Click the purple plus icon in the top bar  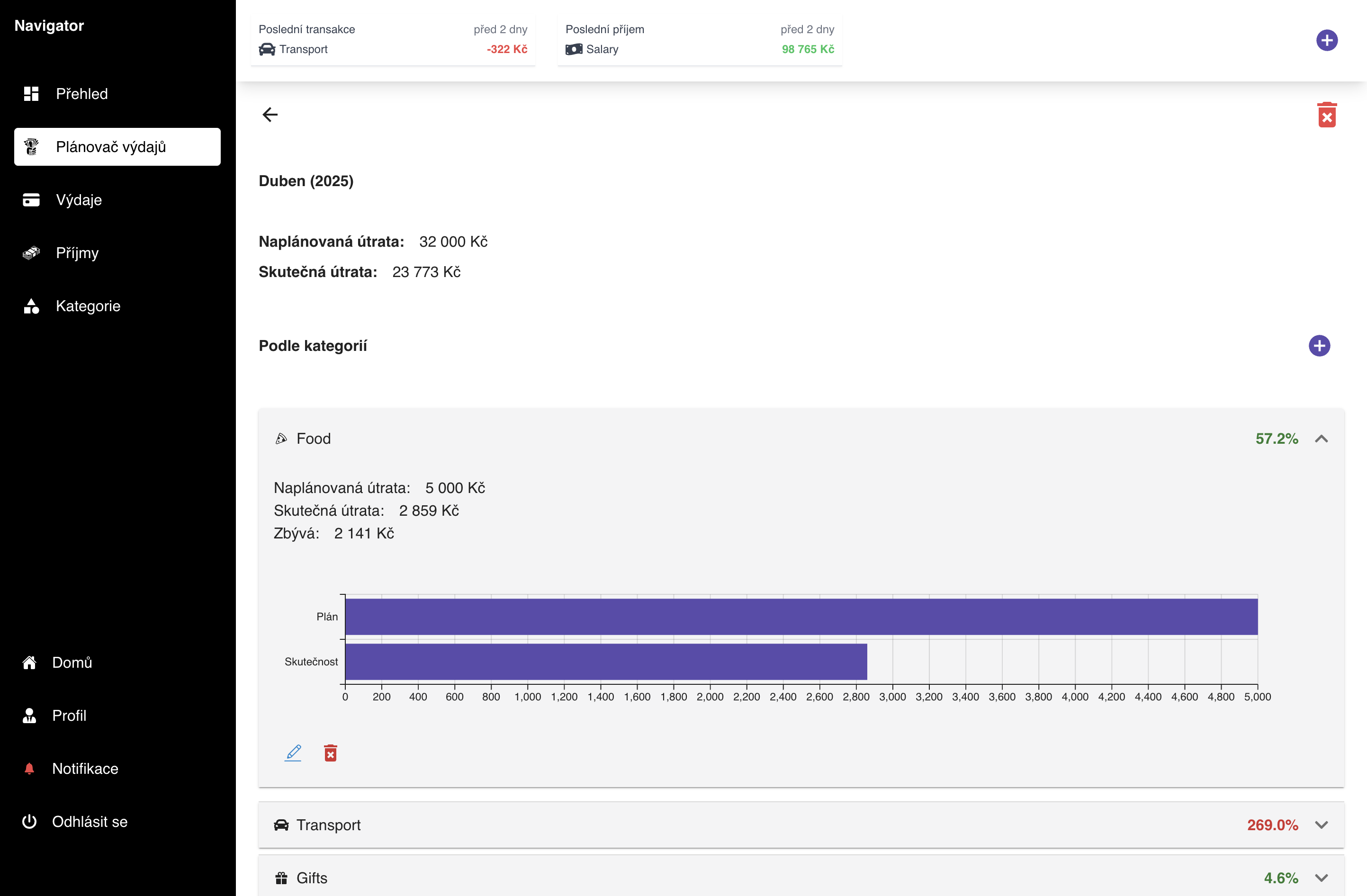pos(1327,40)
